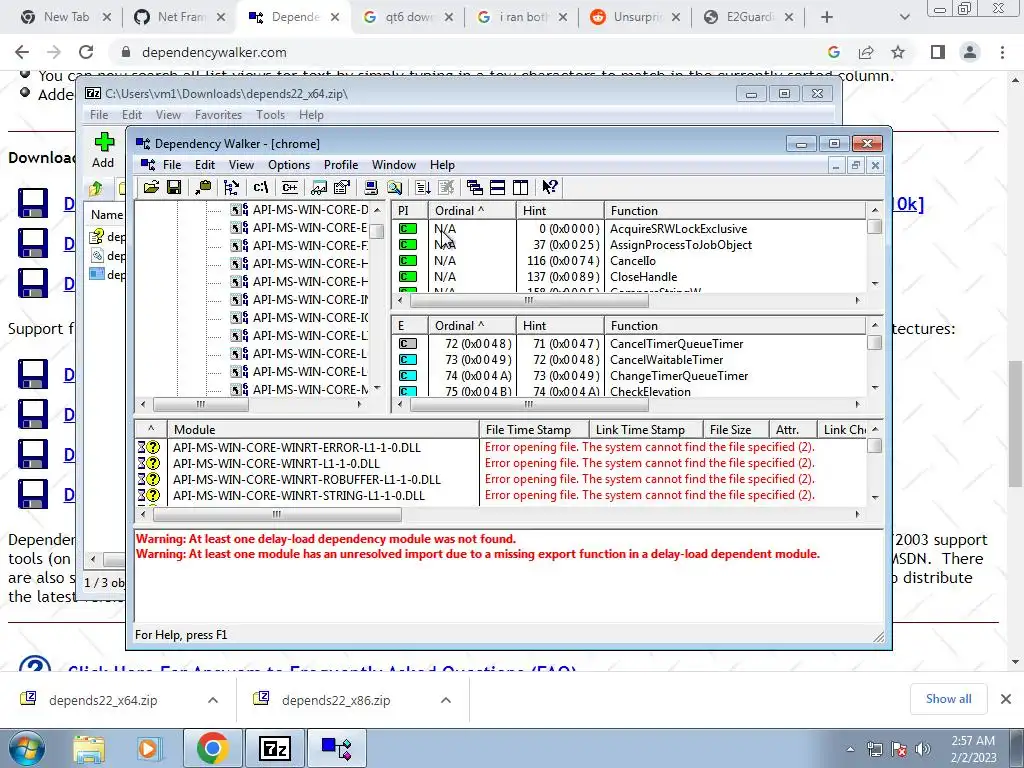Select the AcquireSRWLockExclusive import row
Screen dimensions: 1024x768
[x=630, y=229]
